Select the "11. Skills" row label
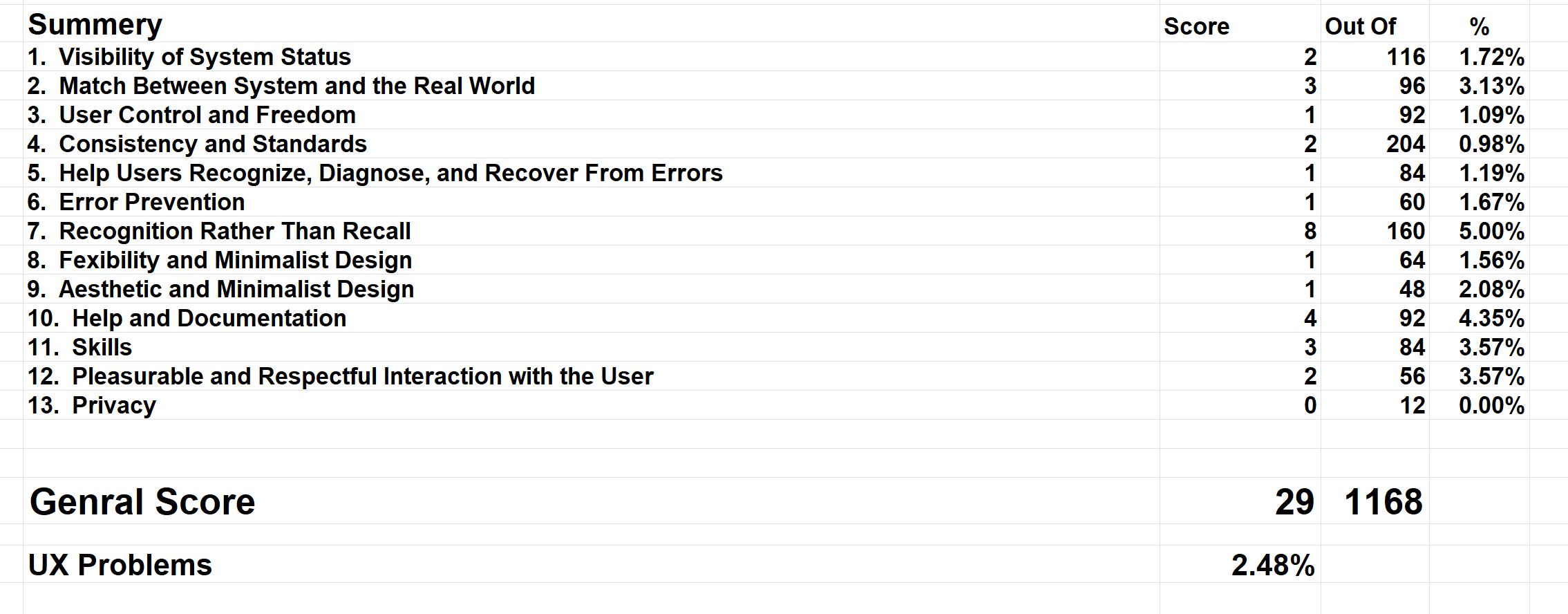 point(79,347)
